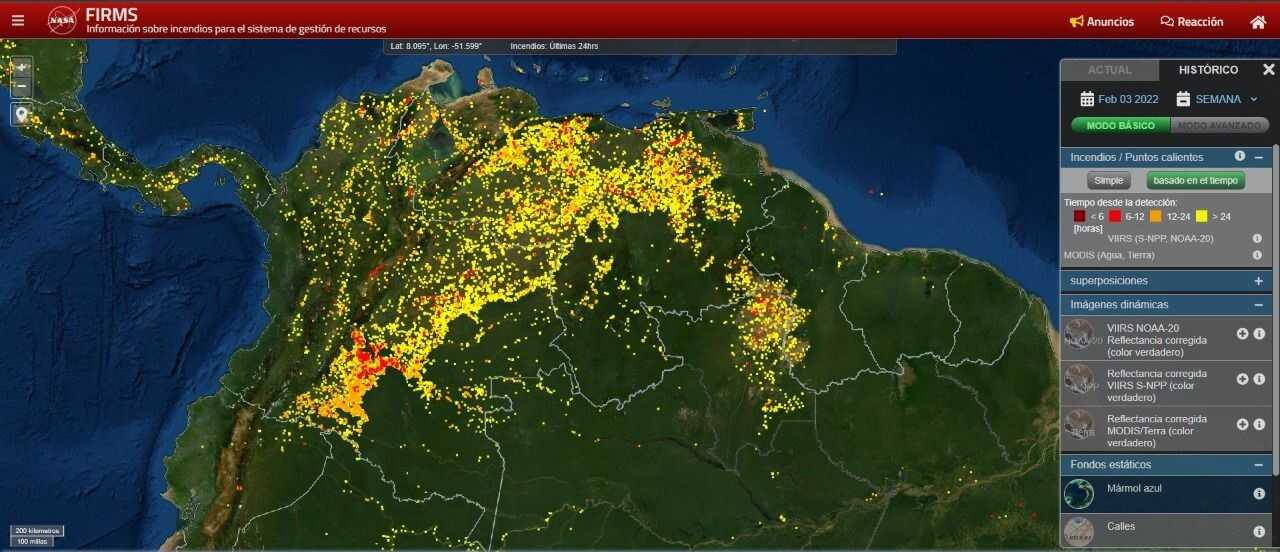1280x552 pixels.
Task: Expand the superposiciones section
Action: (x=1258, y=281)
